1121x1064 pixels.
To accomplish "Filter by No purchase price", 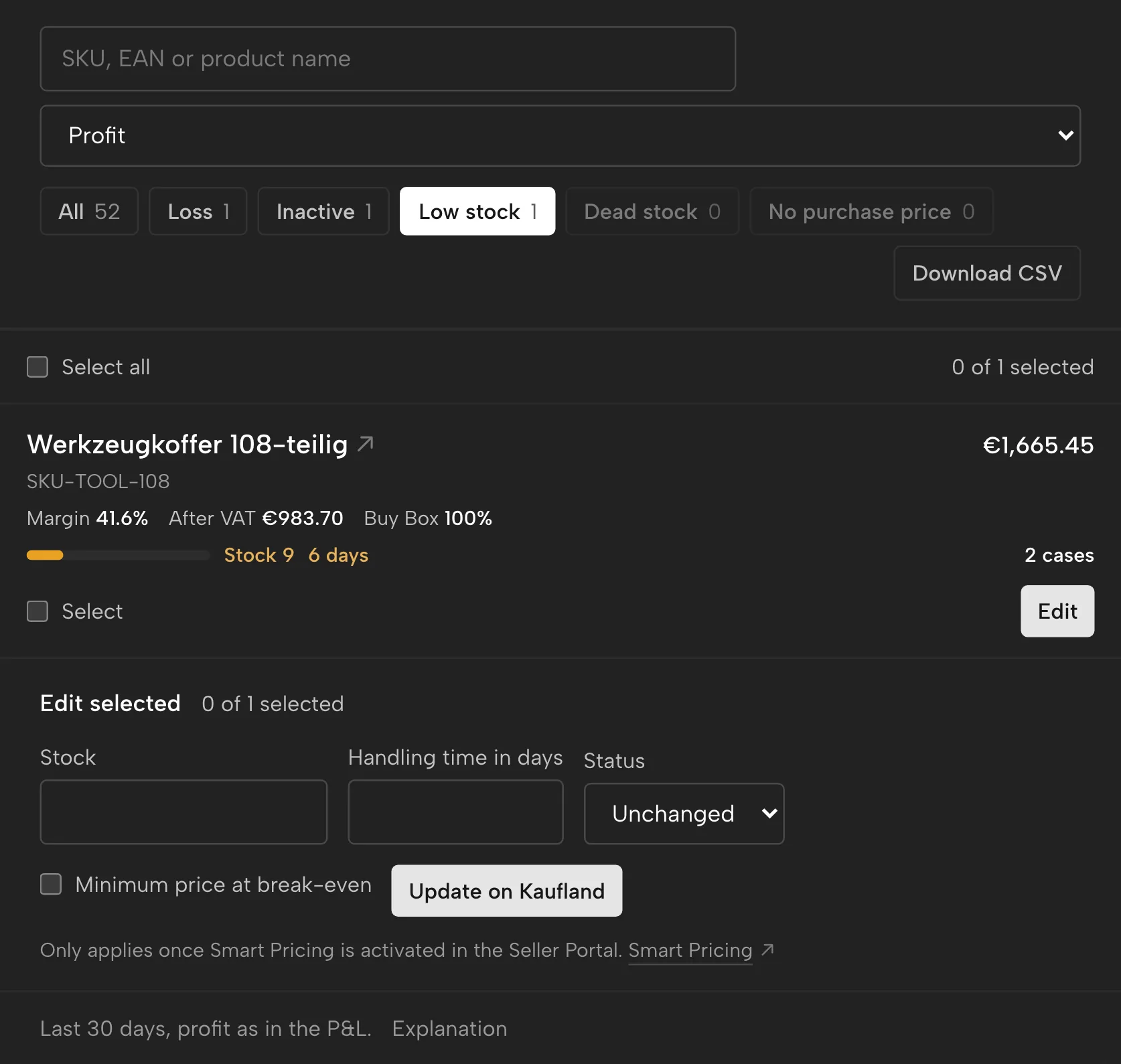I will 871,211.
